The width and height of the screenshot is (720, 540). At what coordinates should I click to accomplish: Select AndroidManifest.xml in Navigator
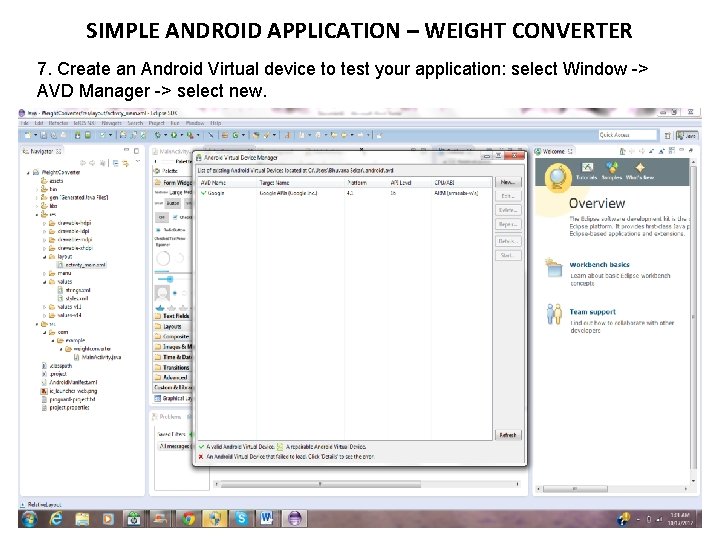click(x=69, y=382)
